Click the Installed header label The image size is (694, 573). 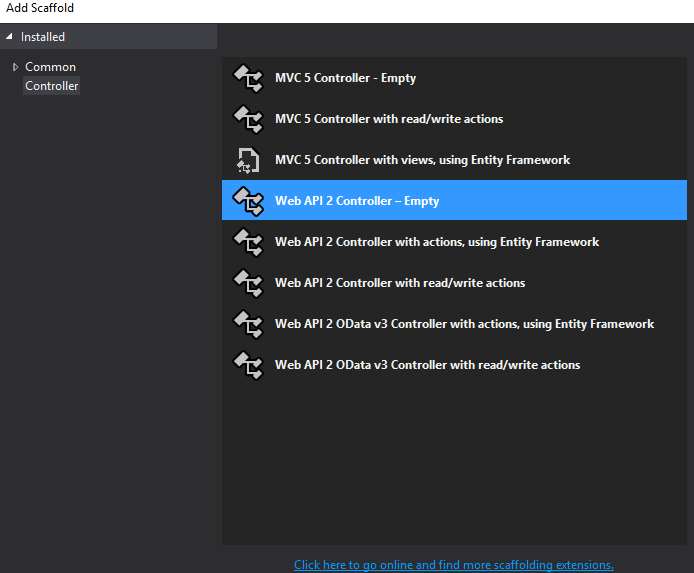(43, 37)
